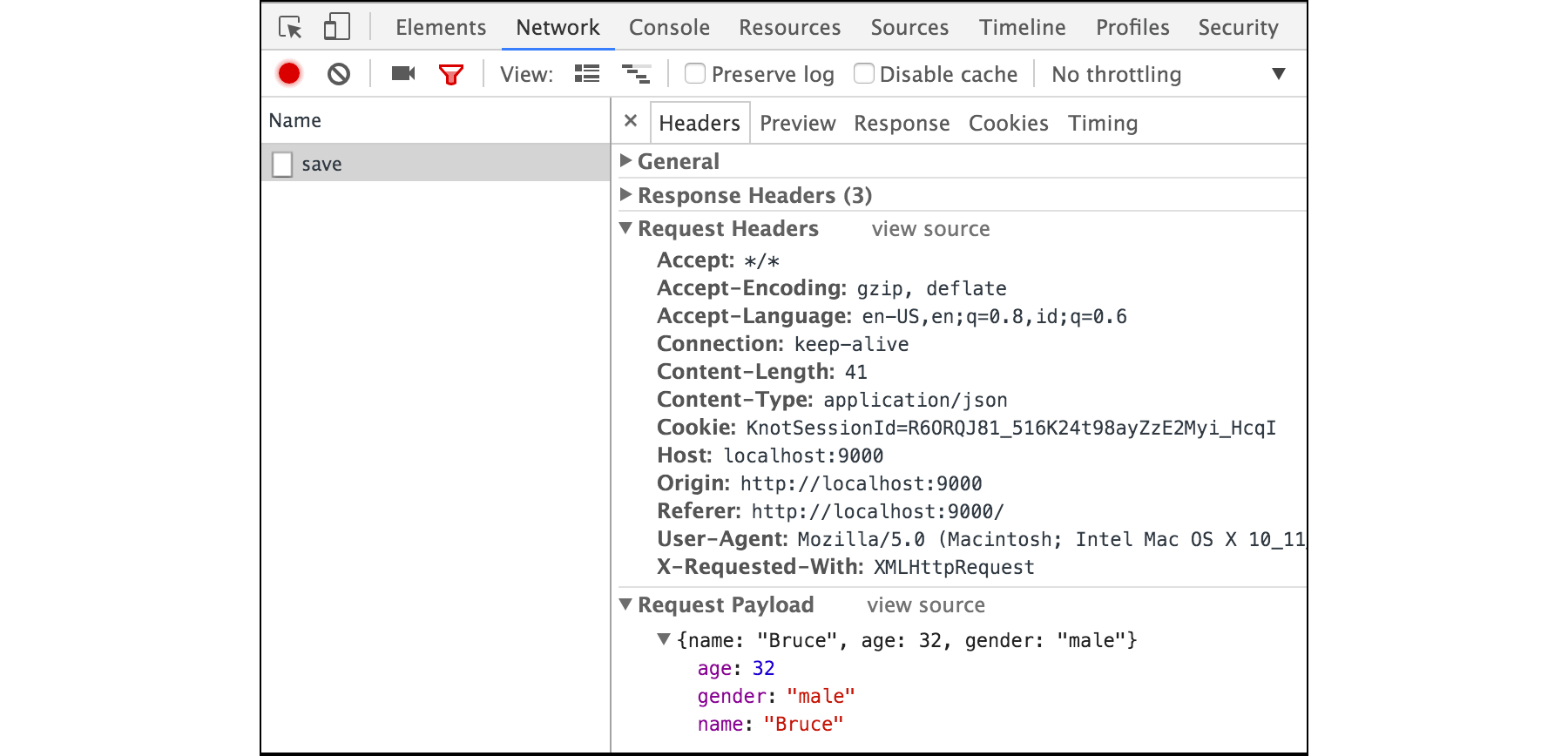Select the file icon beside save

click(282, 164)
